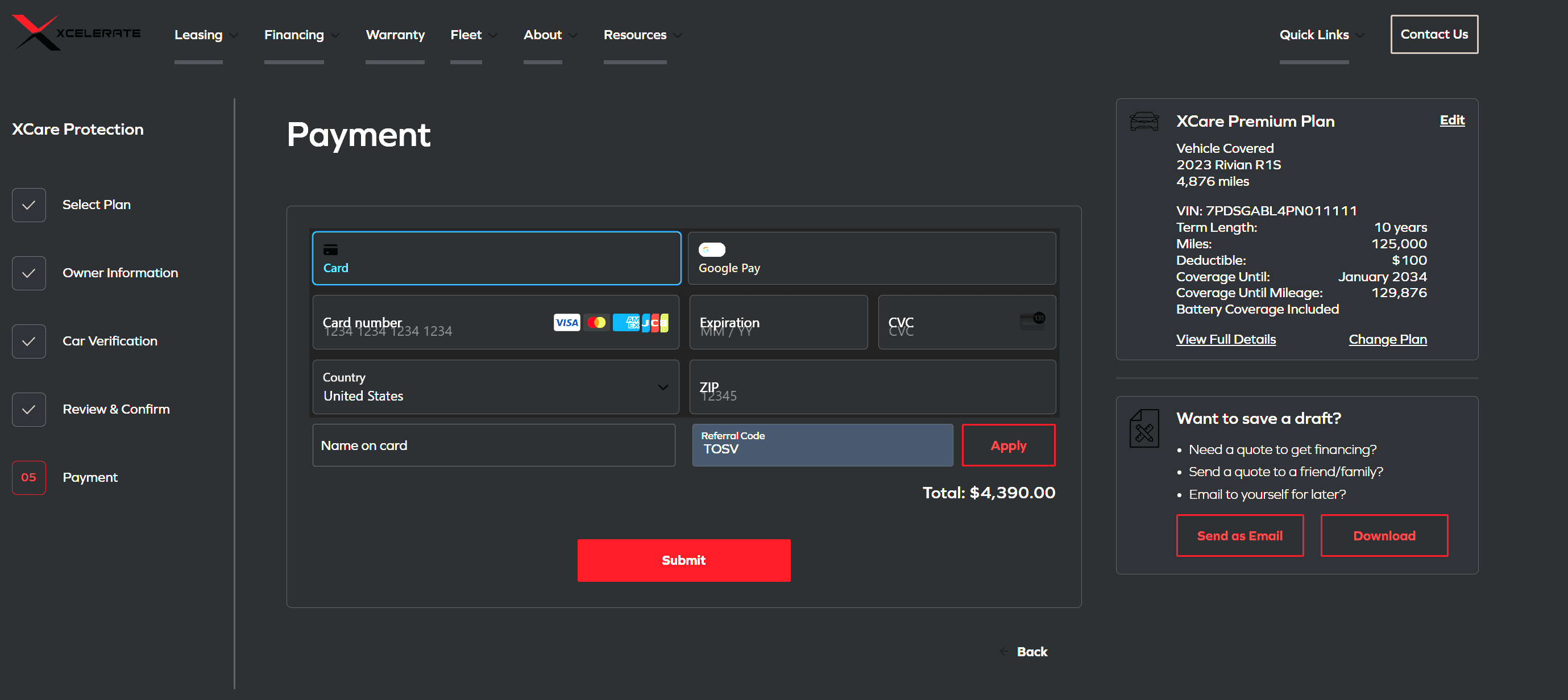Click the Google Pay logo icon
Viewport: 1568px width, 700px height.
point(712,250)
